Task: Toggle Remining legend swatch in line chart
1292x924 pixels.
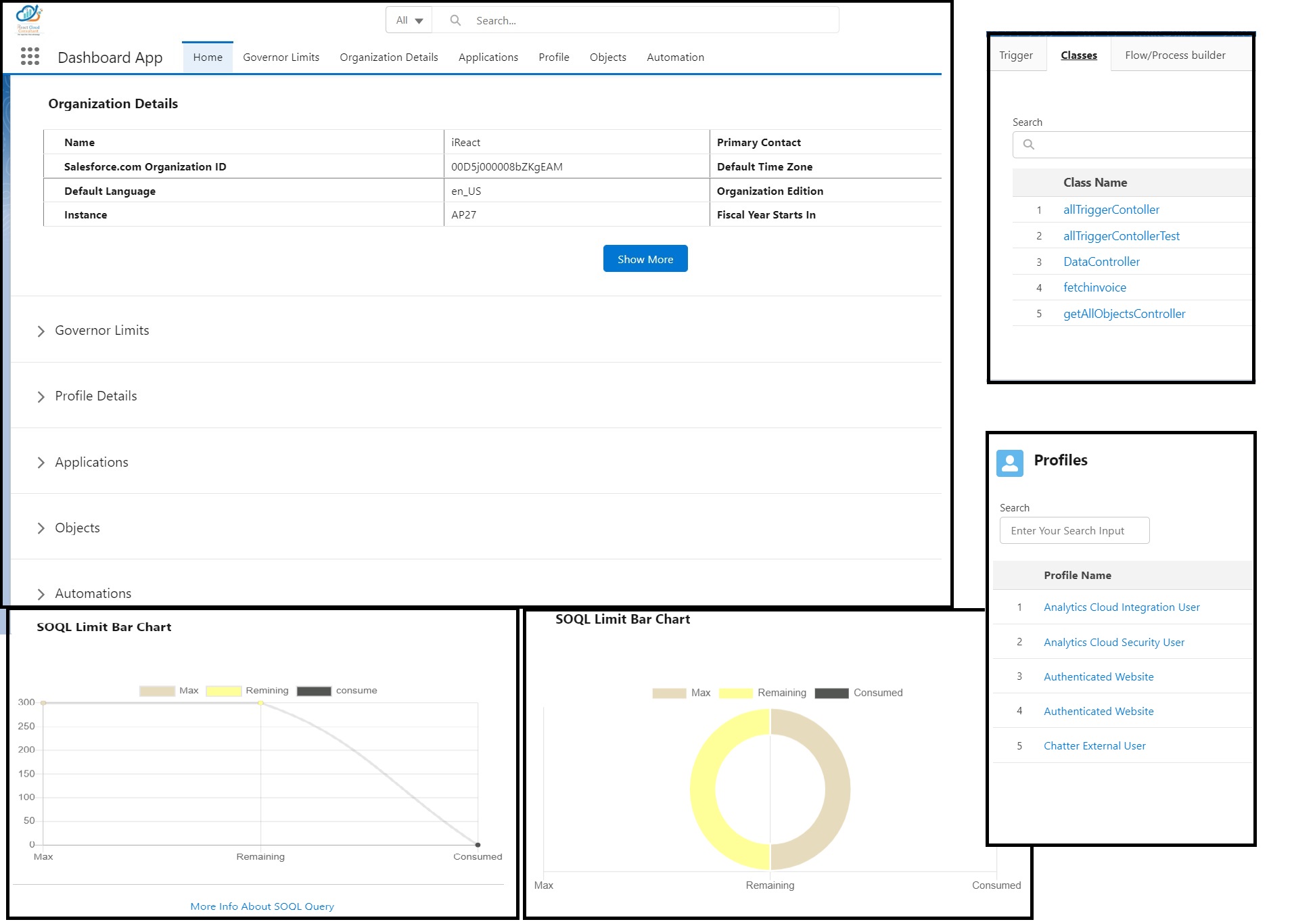Action: coord(224,691)
